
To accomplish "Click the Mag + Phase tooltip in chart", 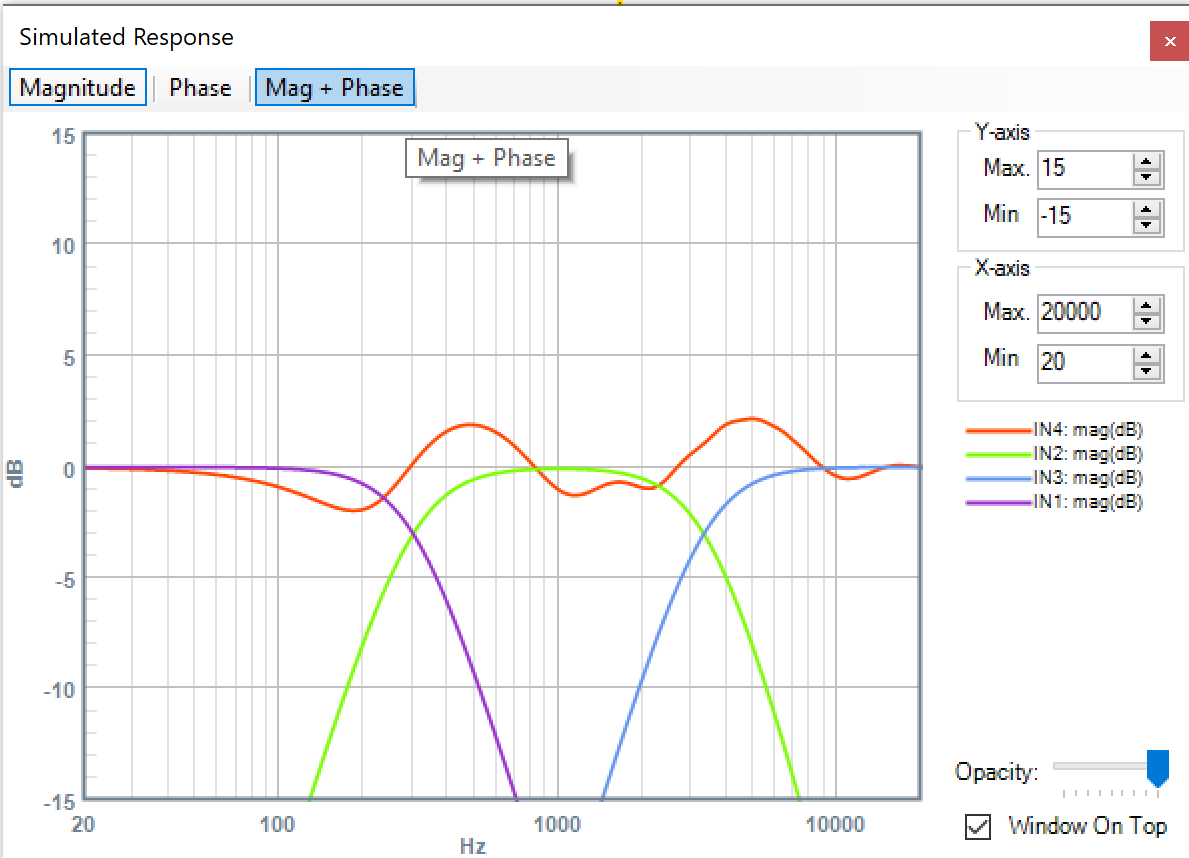I will tap(487, 158).
